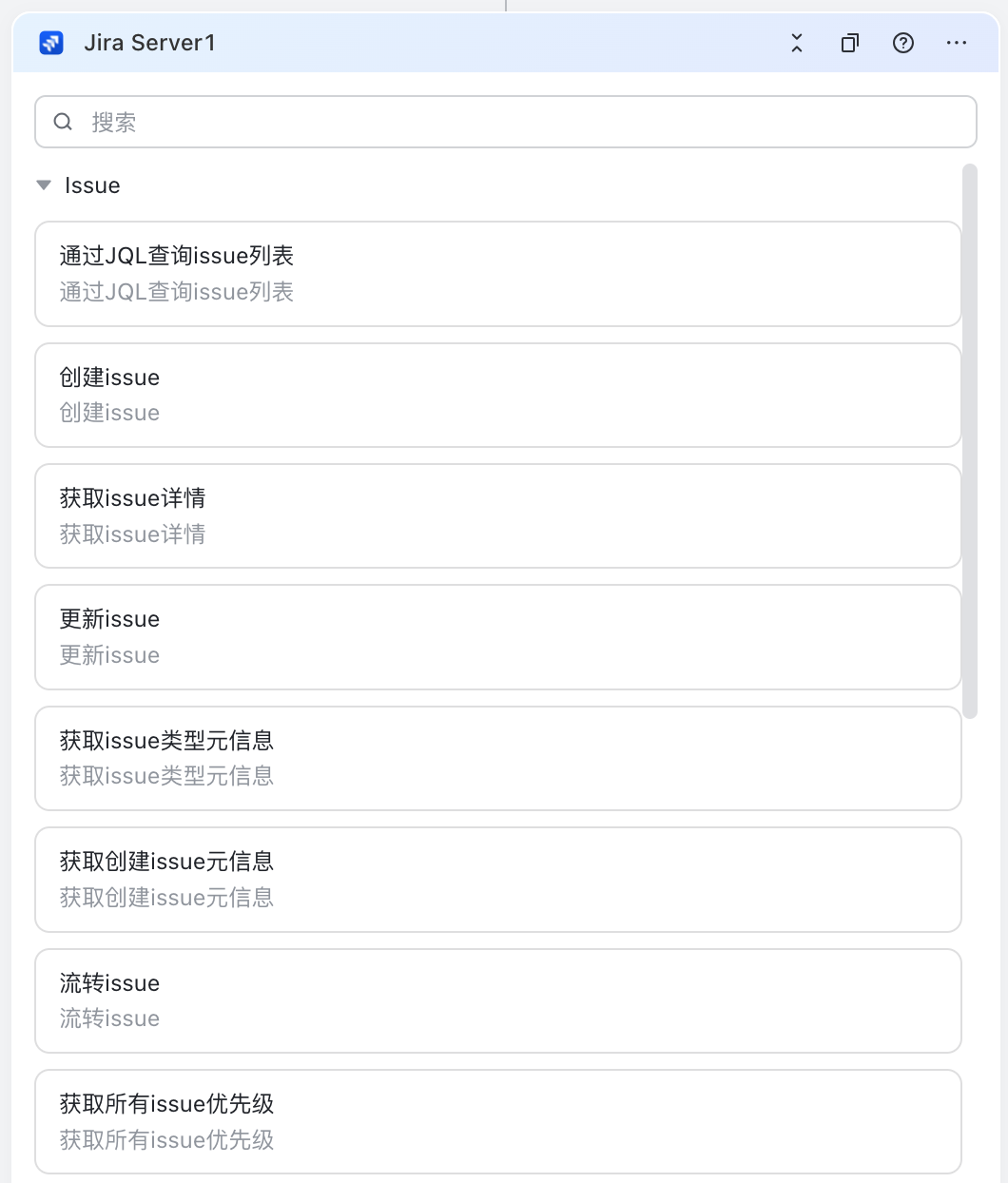Select the 创建issue action card
The width and height of the screenshot is (1008, 1183).
pos(498,395)
